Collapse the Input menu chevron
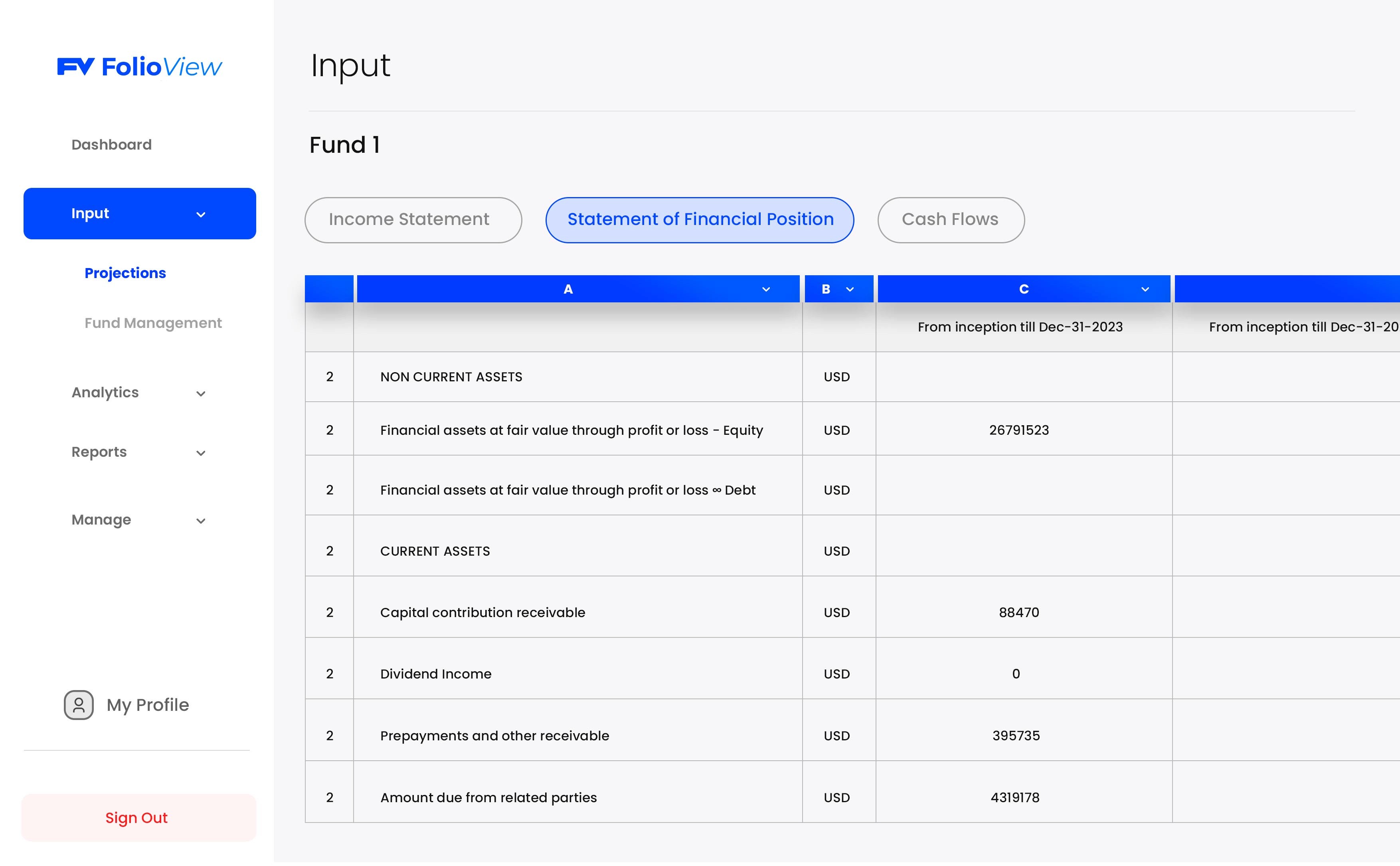Screen dimensions: 1400x866 coord(201,214)
